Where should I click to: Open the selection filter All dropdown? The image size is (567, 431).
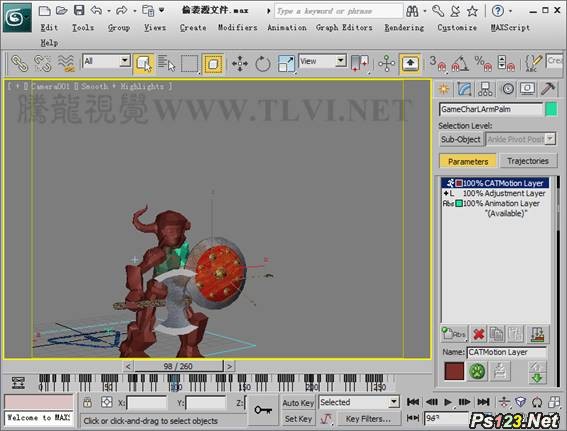pos(106,61)
